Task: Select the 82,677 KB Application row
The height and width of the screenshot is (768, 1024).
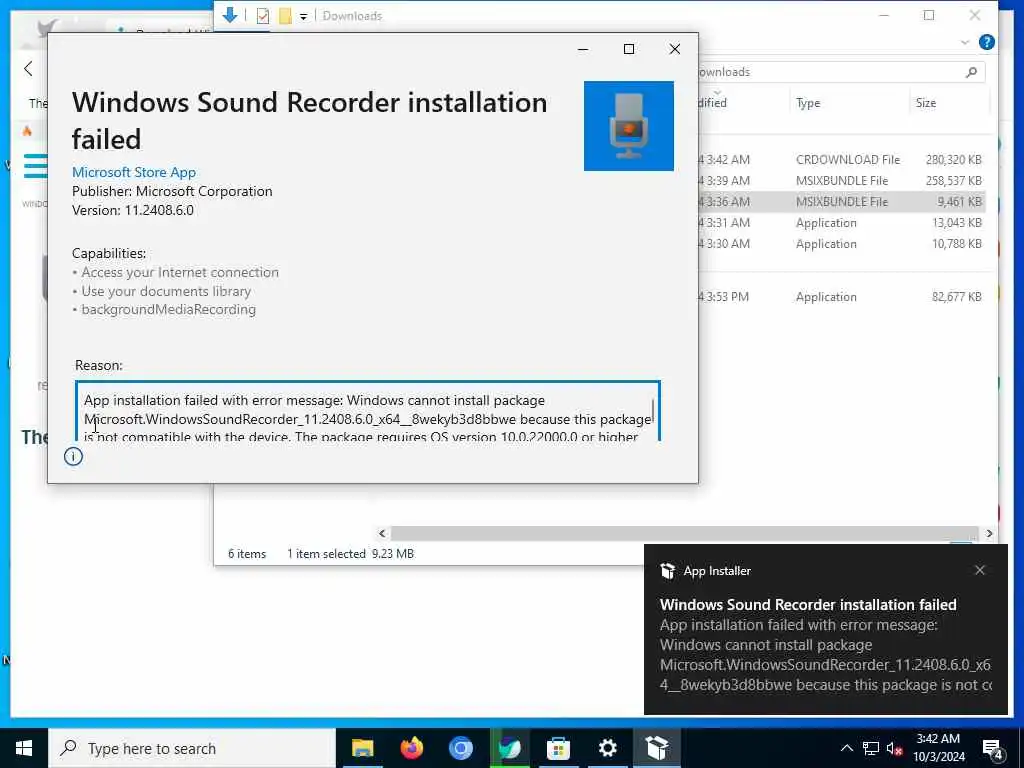Action: pyautogui.click(x=842, y=296)
